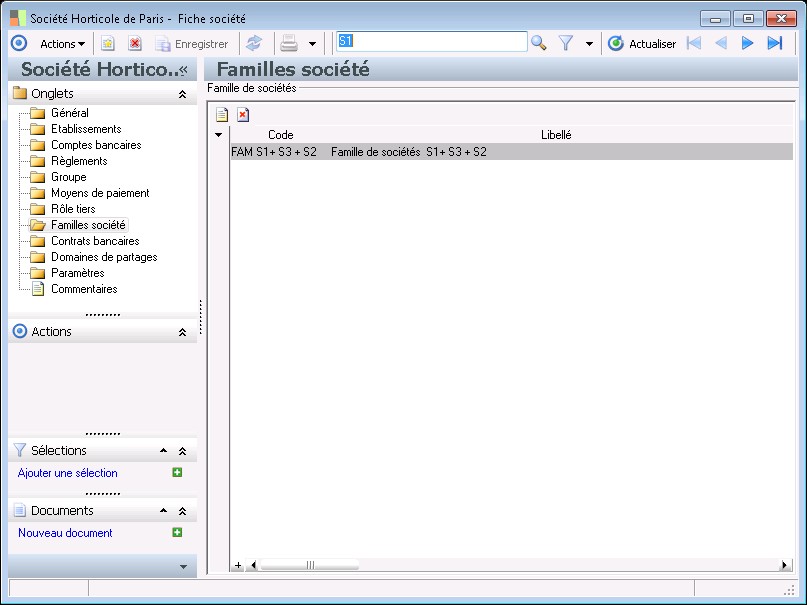The width and height of the screenshot is (807, 605).
Task: Select the Moyens de paiement item
Action: 100,193
